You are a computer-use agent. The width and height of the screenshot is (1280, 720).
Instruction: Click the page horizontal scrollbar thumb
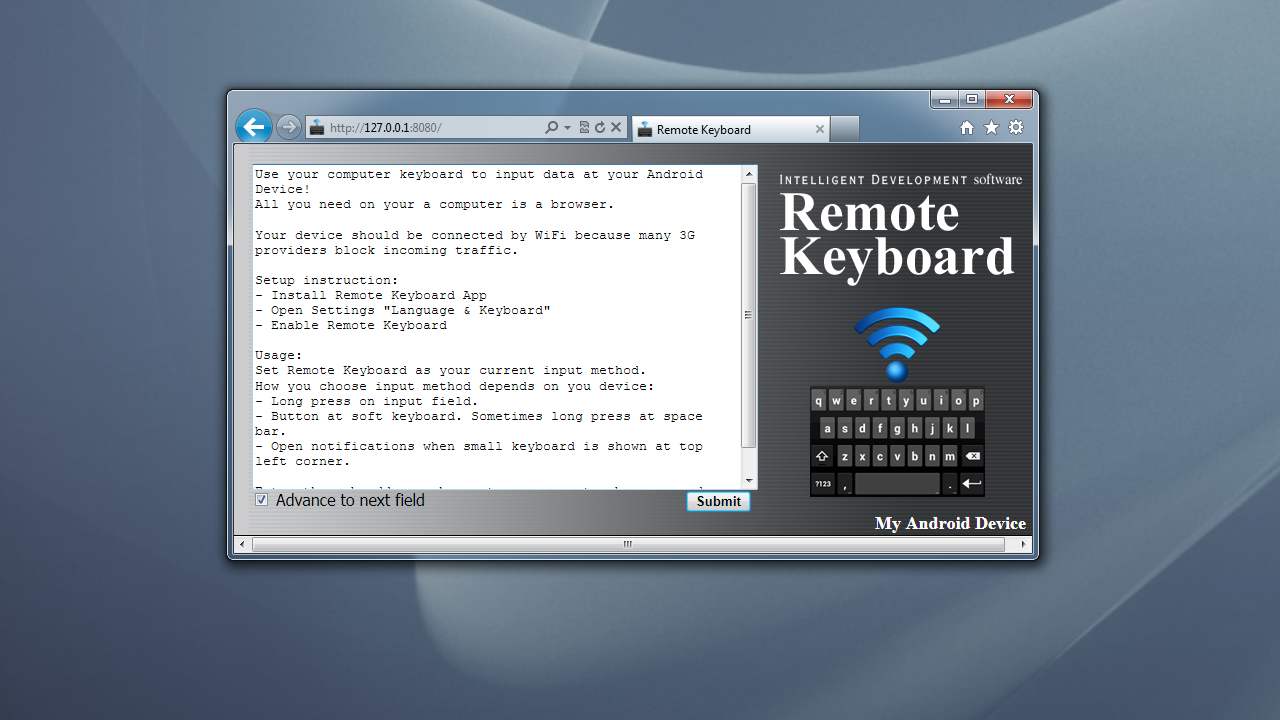pyautogui.click(x=628, y=545)
